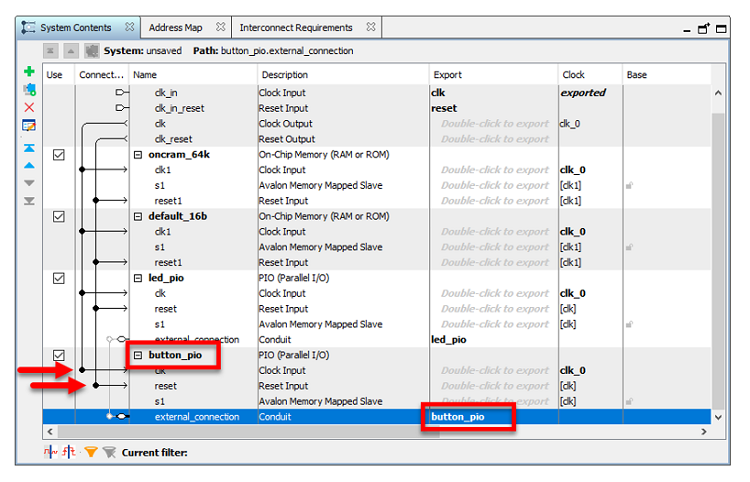Click the reset domain display icon at bottom

coord(69,451)
